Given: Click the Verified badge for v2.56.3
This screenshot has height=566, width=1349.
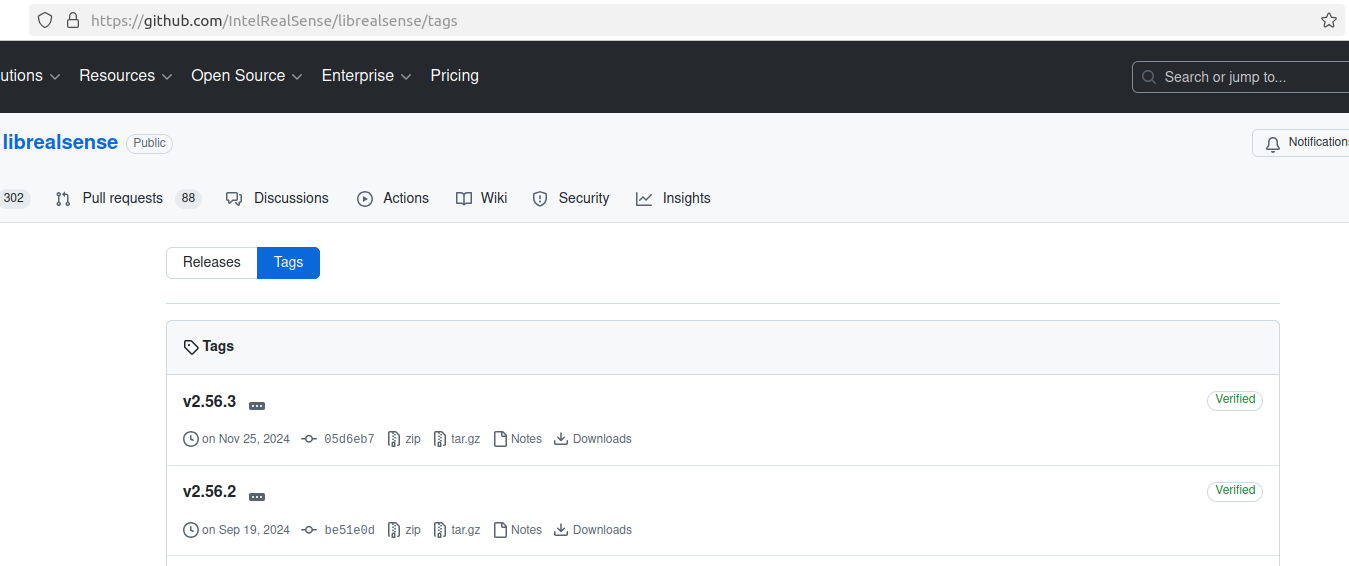Looking at the screenshot, I should click(x=1235, y=400).
